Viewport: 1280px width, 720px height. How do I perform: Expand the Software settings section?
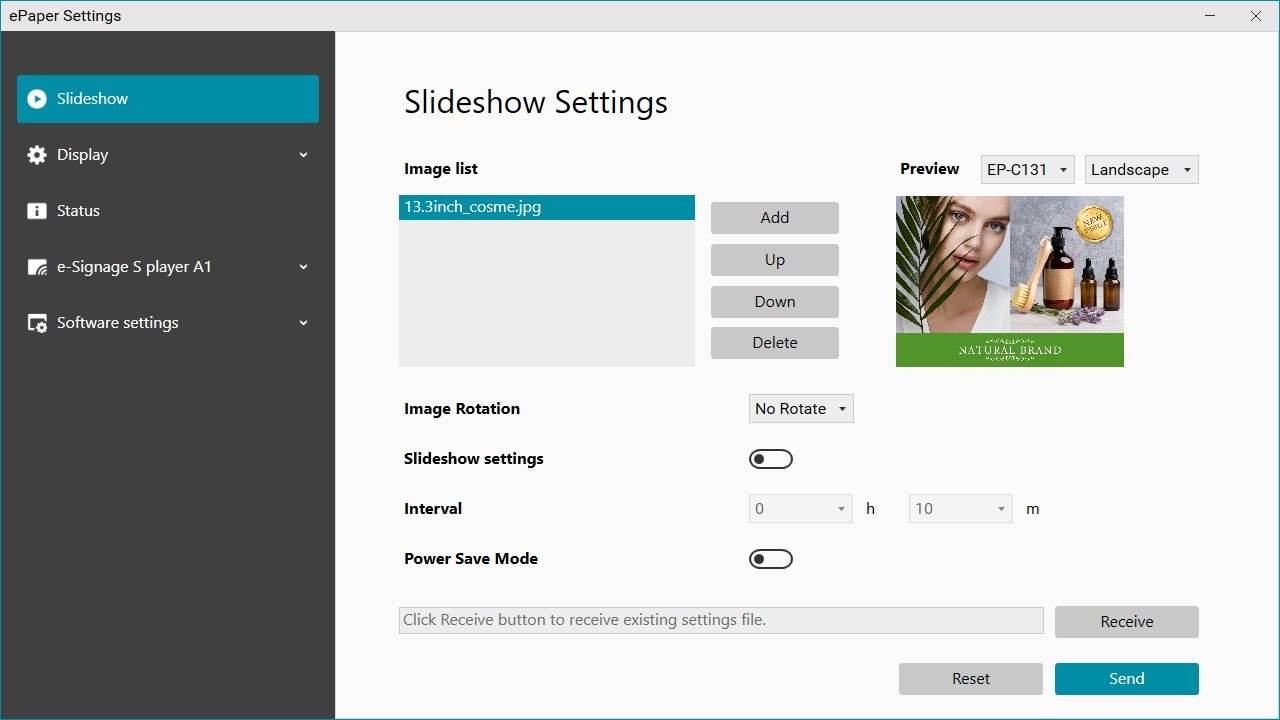303,322
